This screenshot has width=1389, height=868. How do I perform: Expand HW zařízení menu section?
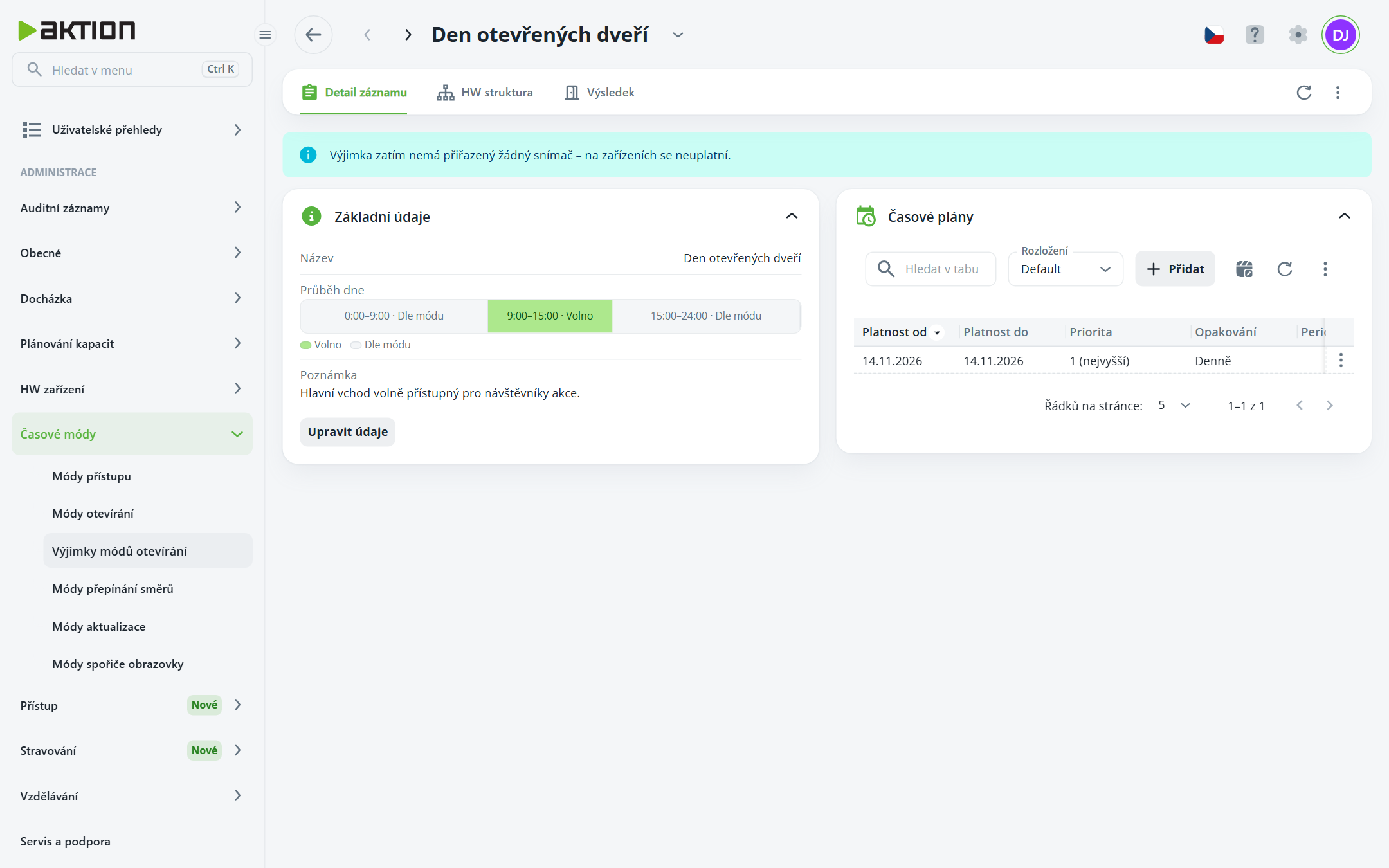coord(132,389)
